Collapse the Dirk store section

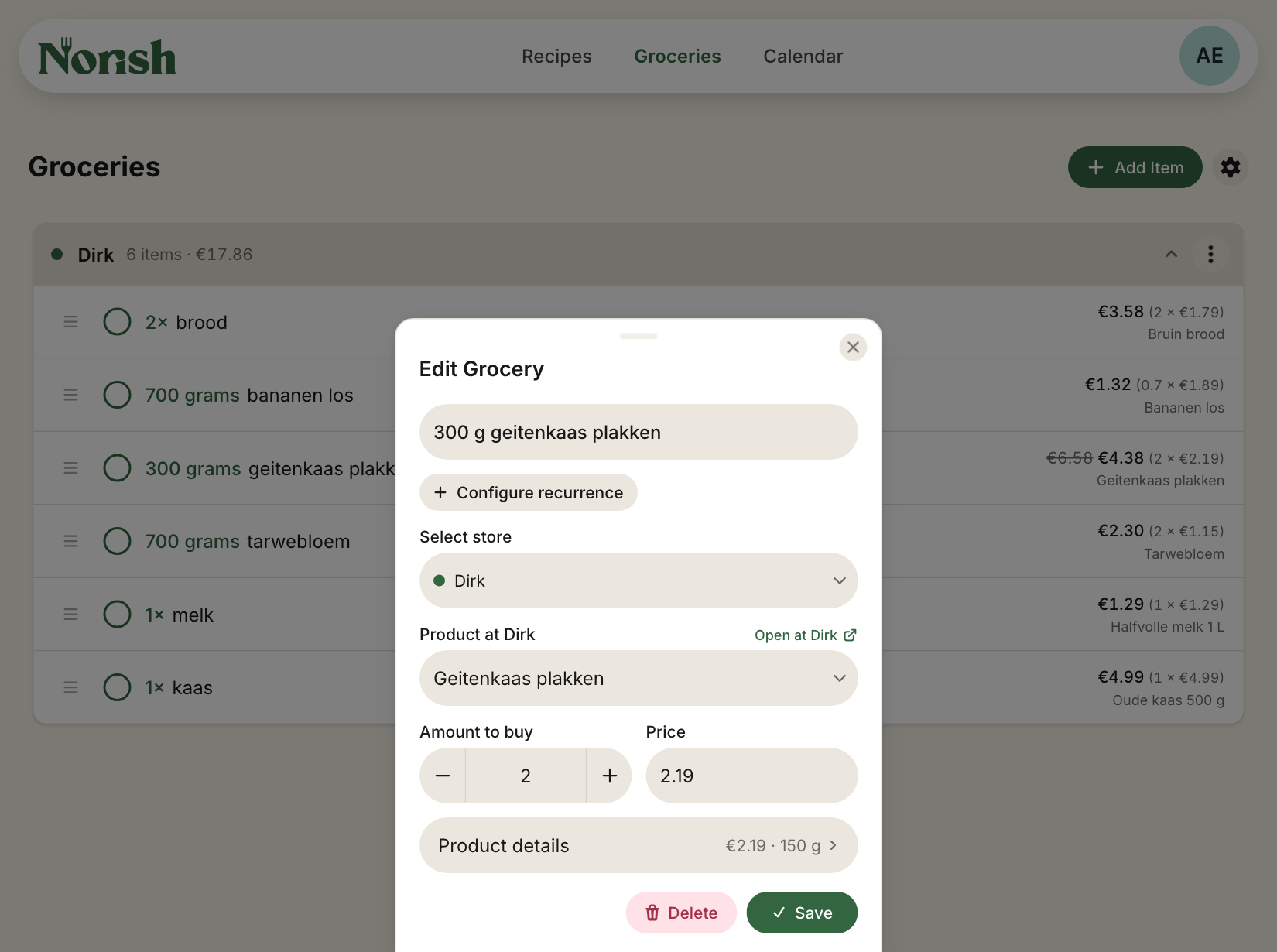coord(1171,255)
